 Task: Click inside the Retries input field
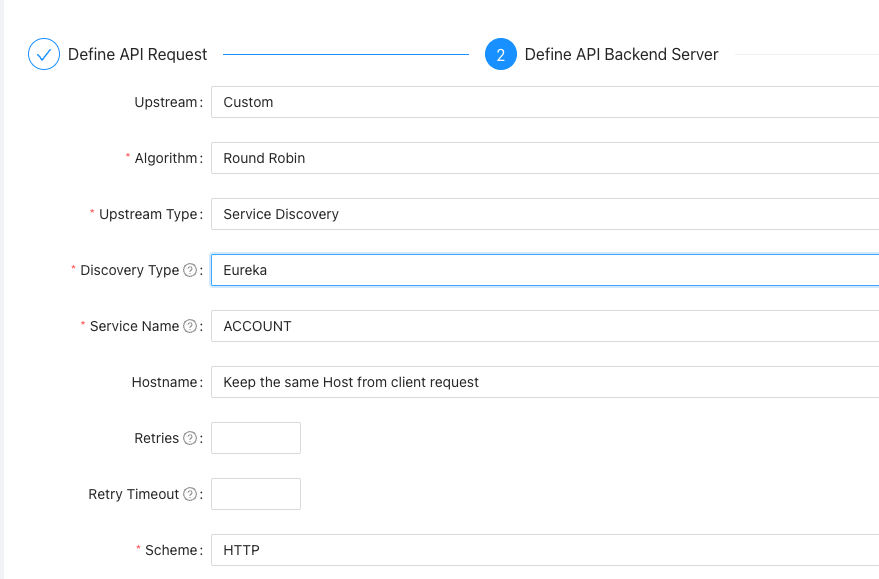click(255, 438)
